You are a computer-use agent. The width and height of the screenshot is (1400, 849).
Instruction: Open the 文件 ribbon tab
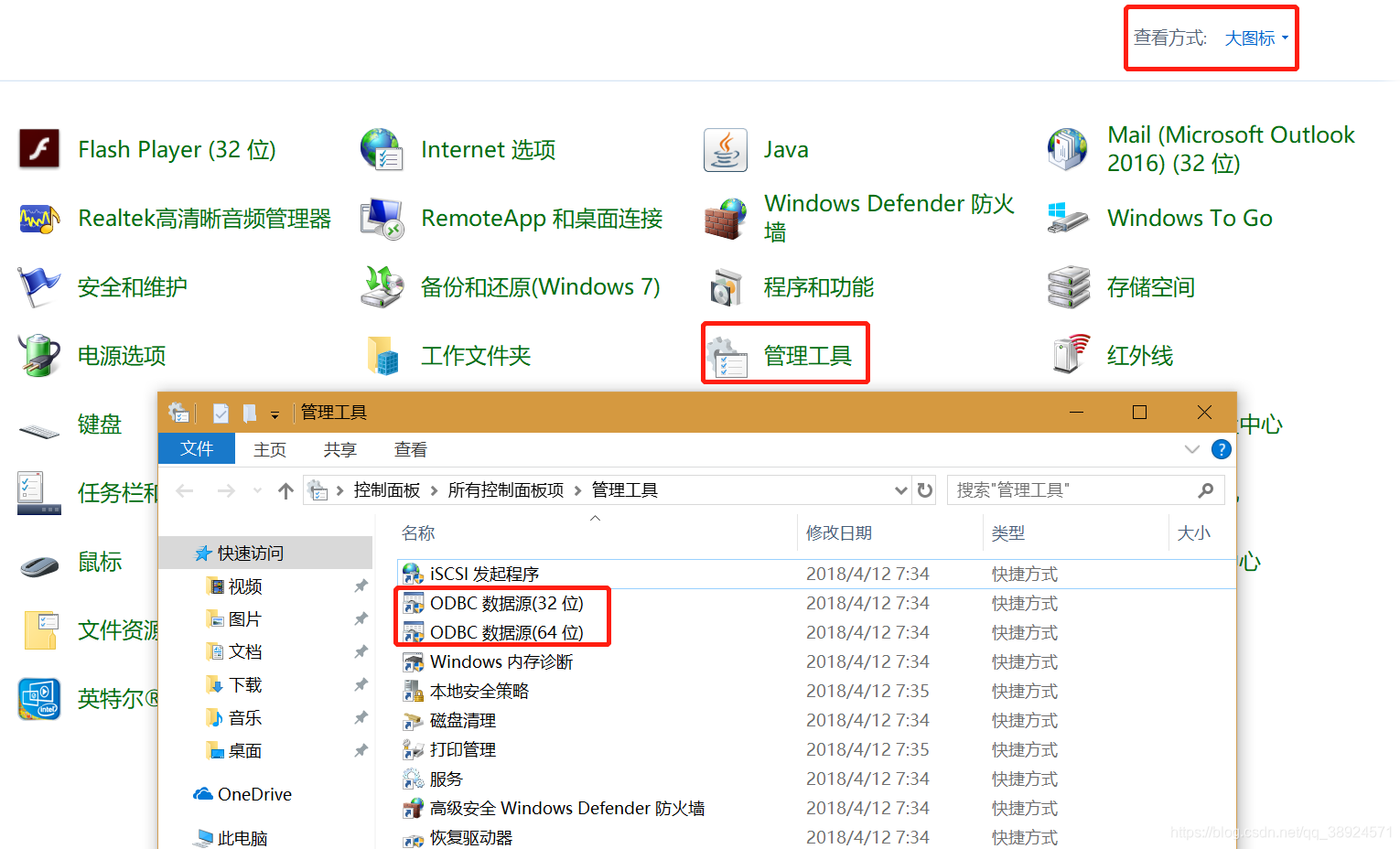coord(197,448)
